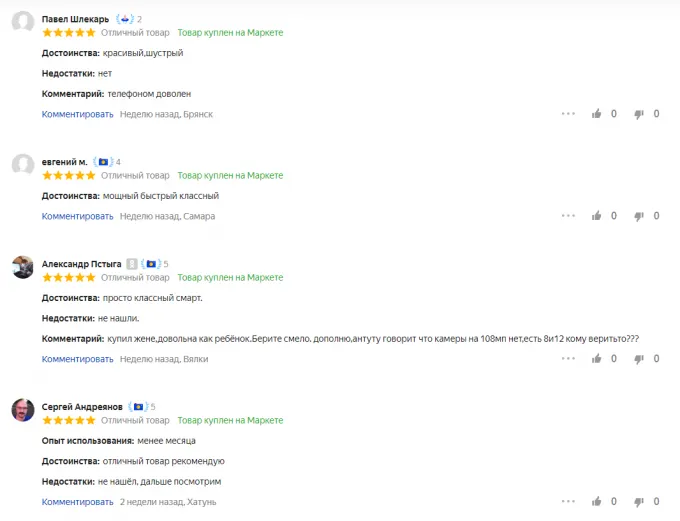Open three-dot menu on евгений м.'s review
Image resolution: width=680 pixels, height=521 pixels.
[568, 216]
